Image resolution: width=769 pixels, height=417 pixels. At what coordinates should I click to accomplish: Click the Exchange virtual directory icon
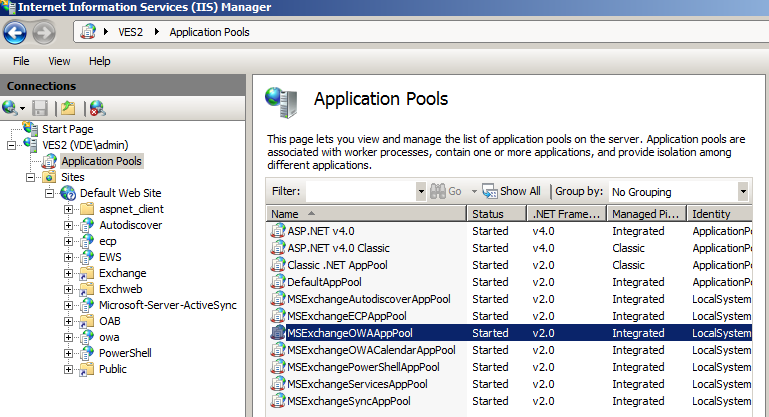coord(87,273)
